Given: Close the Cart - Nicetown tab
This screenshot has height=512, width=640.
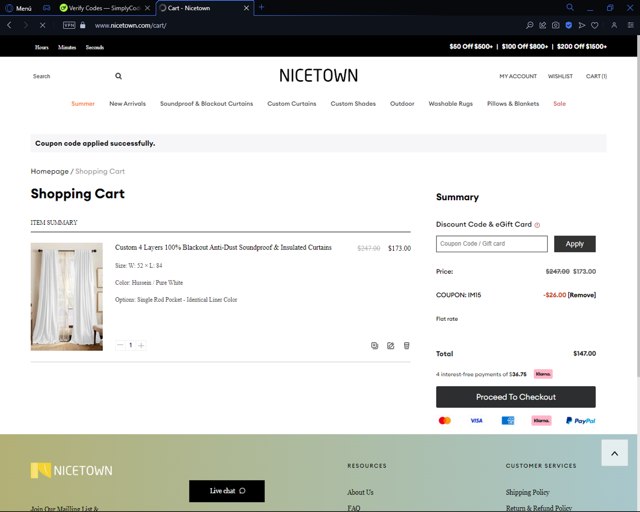Looking at the screenshot, I should coord(246,8).
